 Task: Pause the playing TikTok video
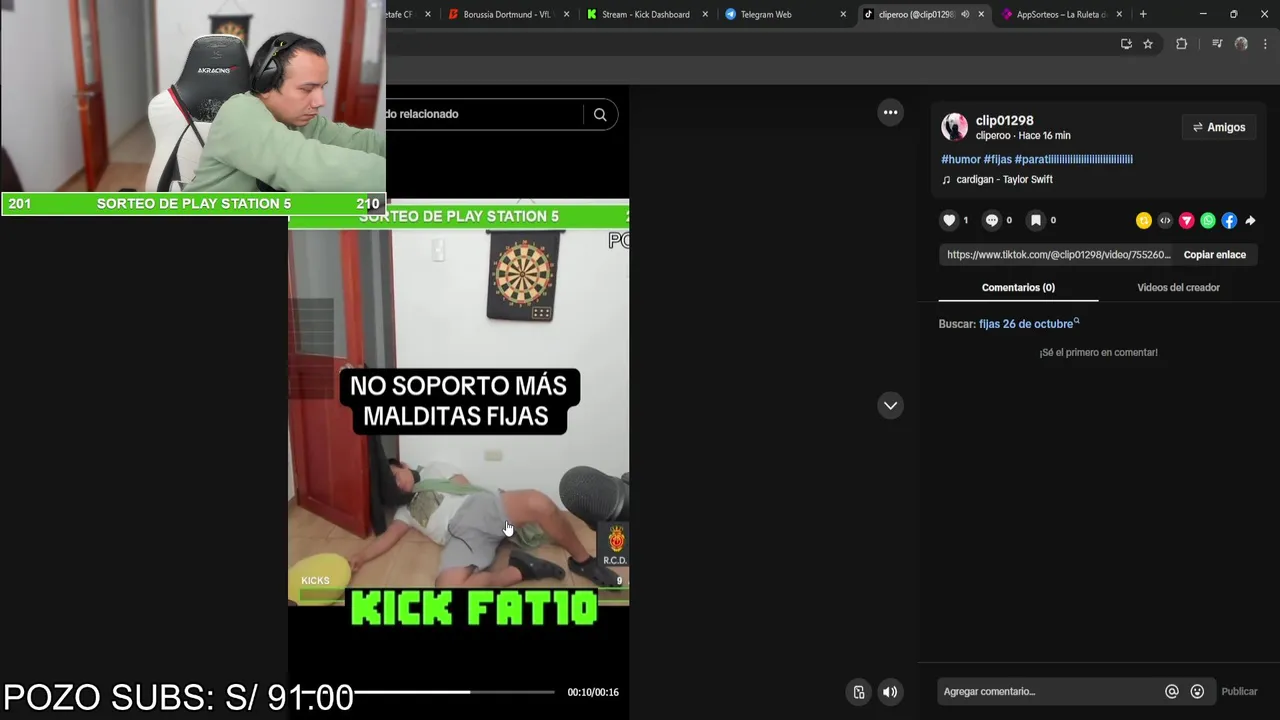point(458,400)
